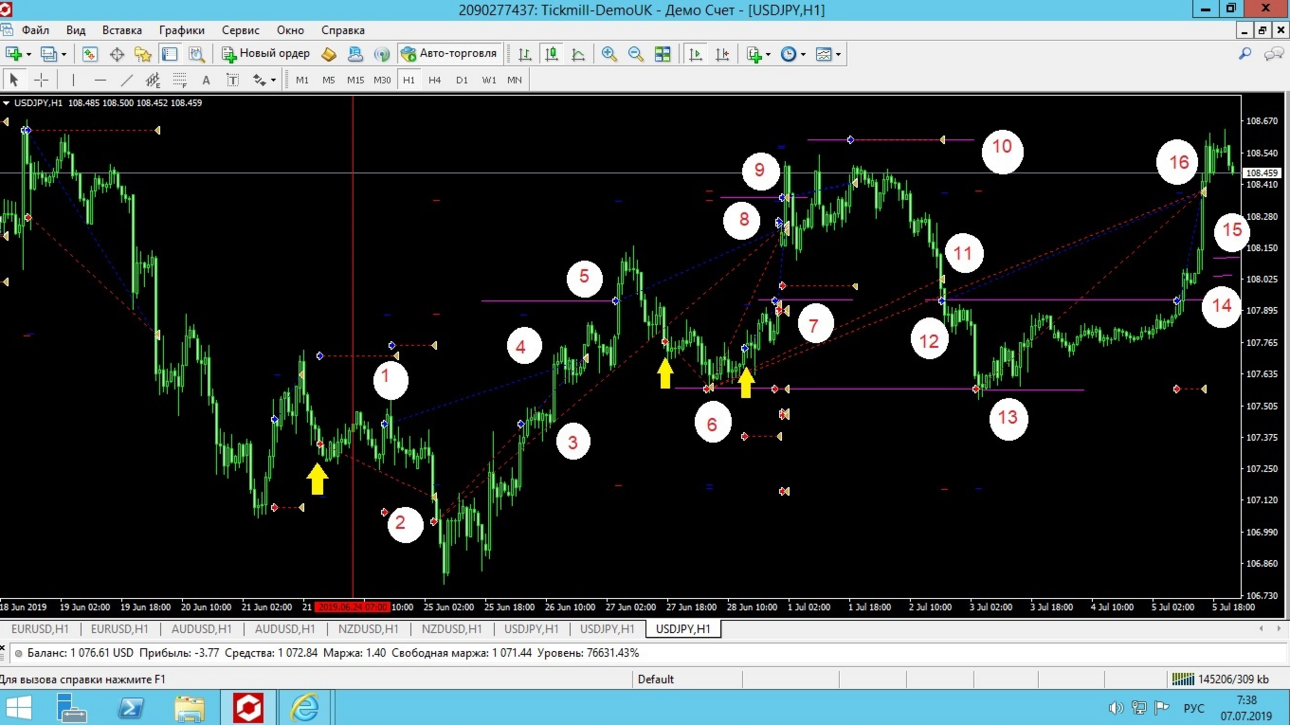Open the indicators list dropdown arrow

pos(768,54)
